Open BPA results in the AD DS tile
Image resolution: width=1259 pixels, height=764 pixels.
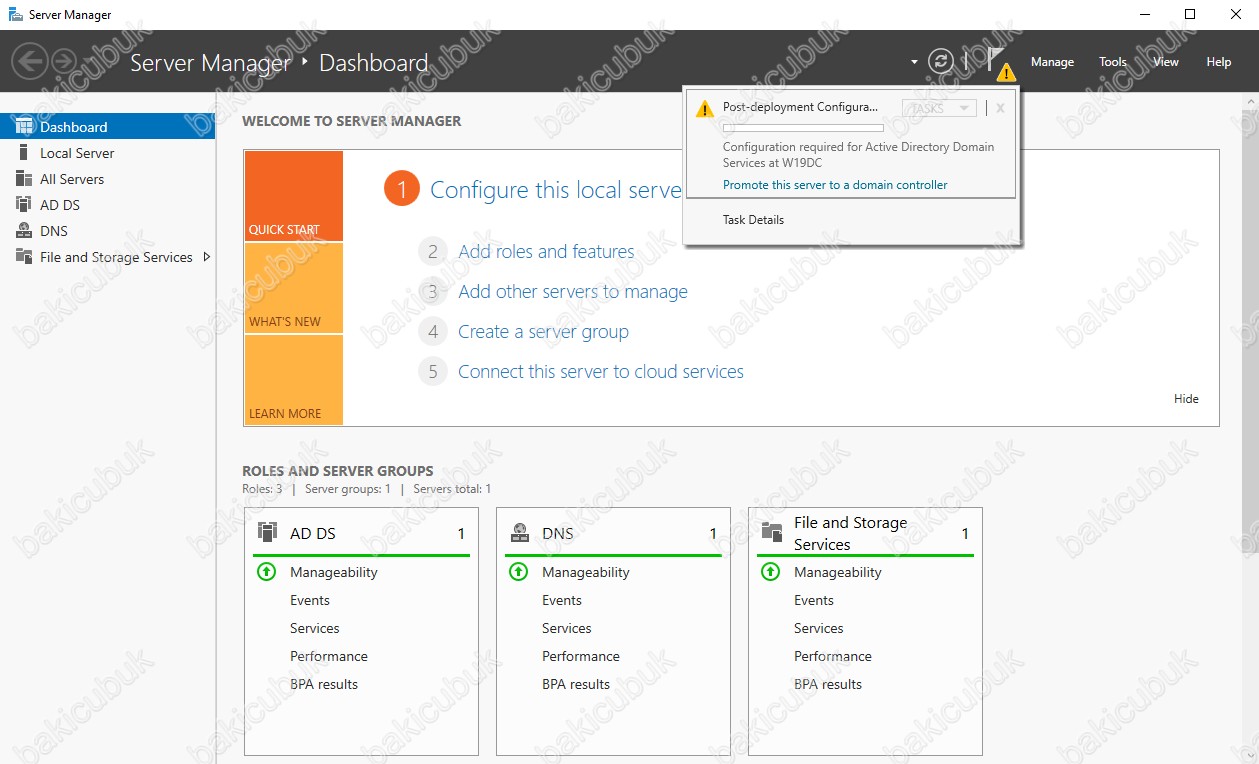coord(324,685)
